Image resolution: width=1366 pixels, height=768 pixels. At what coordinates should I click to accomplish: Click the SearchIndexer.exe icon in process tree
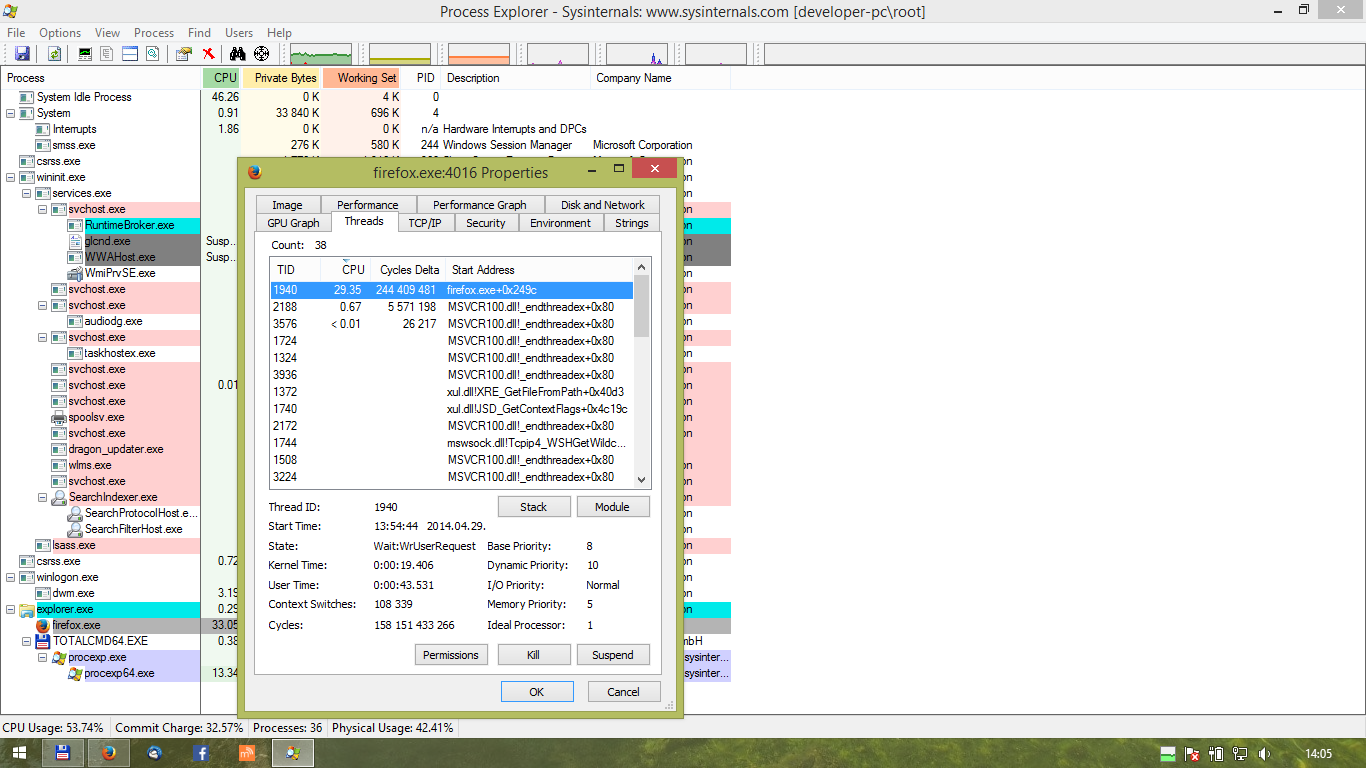[x=59, y=497]
